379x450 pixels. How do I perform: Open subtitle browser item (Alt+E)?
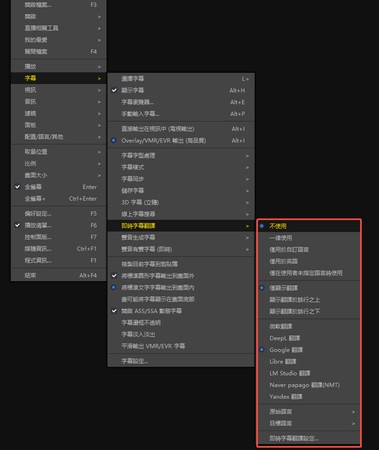click(181, 102)
